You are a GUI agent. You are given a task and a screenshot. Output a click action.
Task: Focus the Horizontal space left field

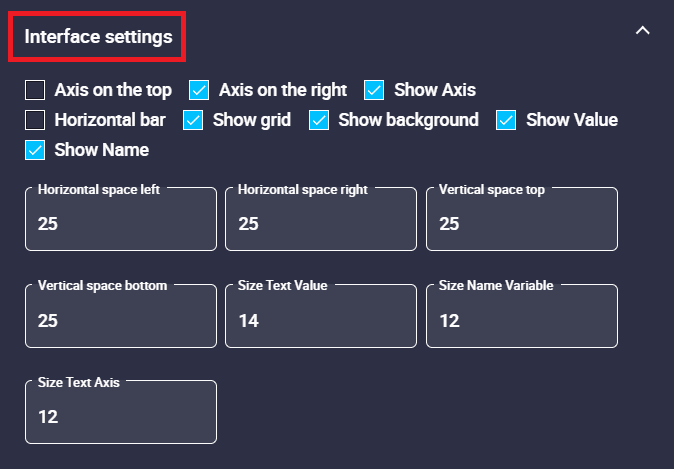click(x=121, y=223)
